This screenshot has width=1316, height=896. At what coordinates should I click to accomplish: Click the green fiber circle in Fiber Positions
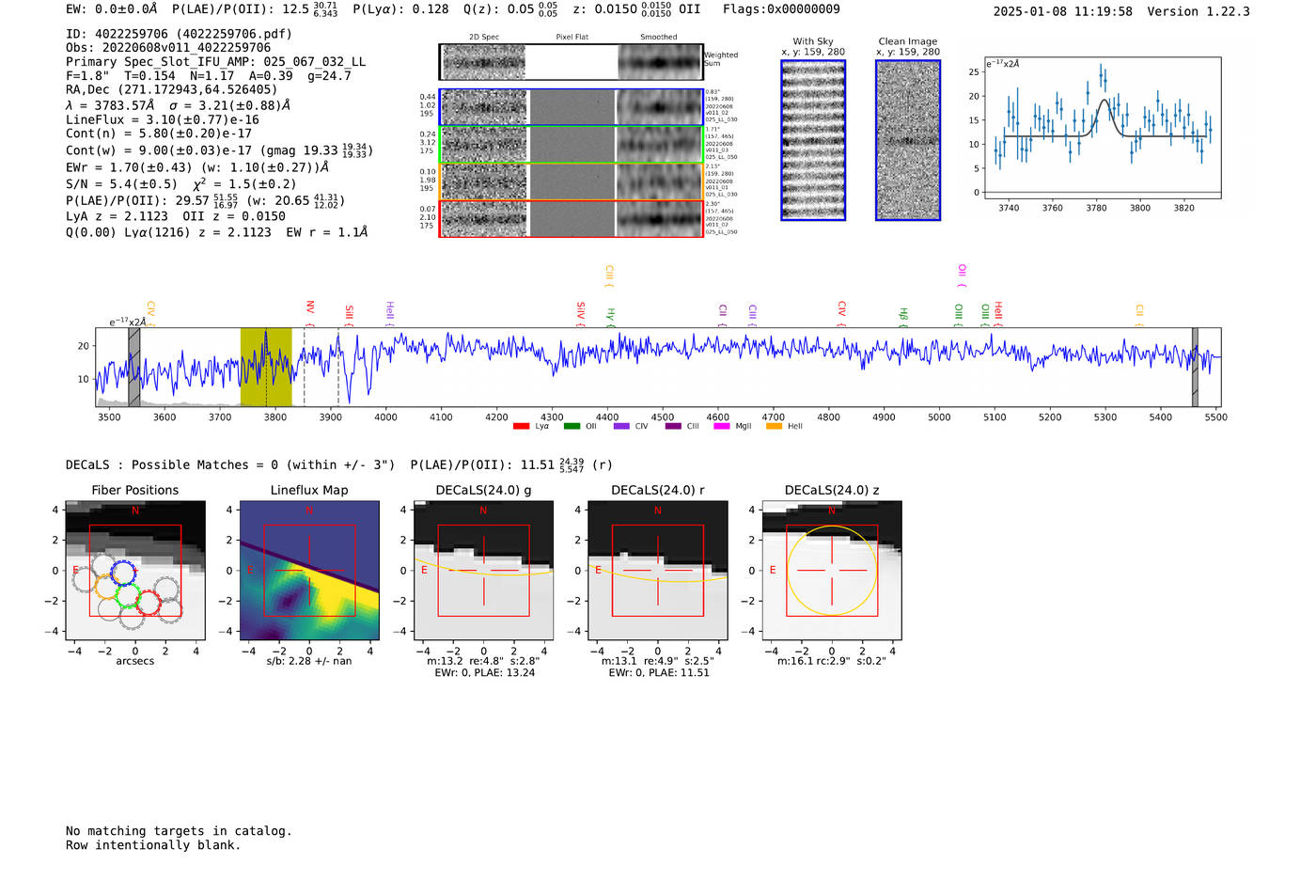coord(128,595)
